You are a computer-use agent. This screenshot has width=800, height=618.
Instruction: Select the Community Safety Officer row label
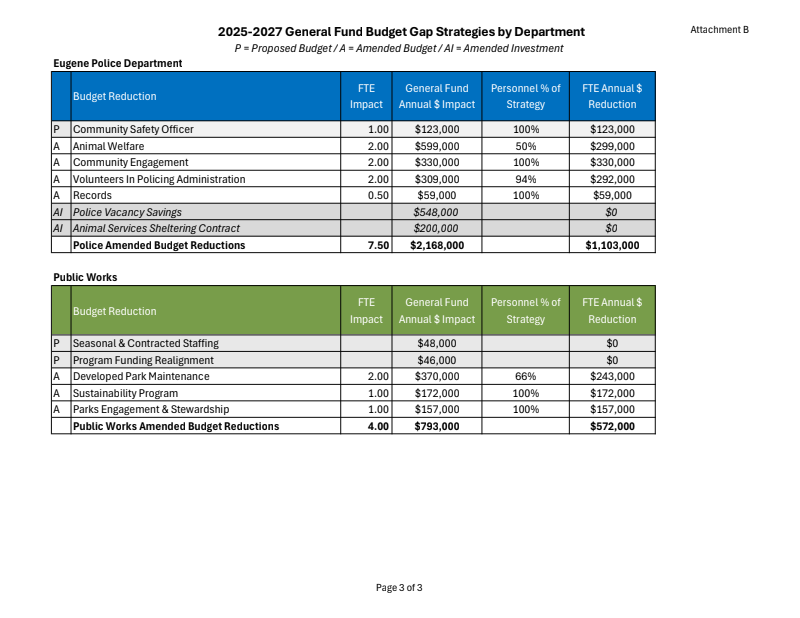tap(133, 129)
